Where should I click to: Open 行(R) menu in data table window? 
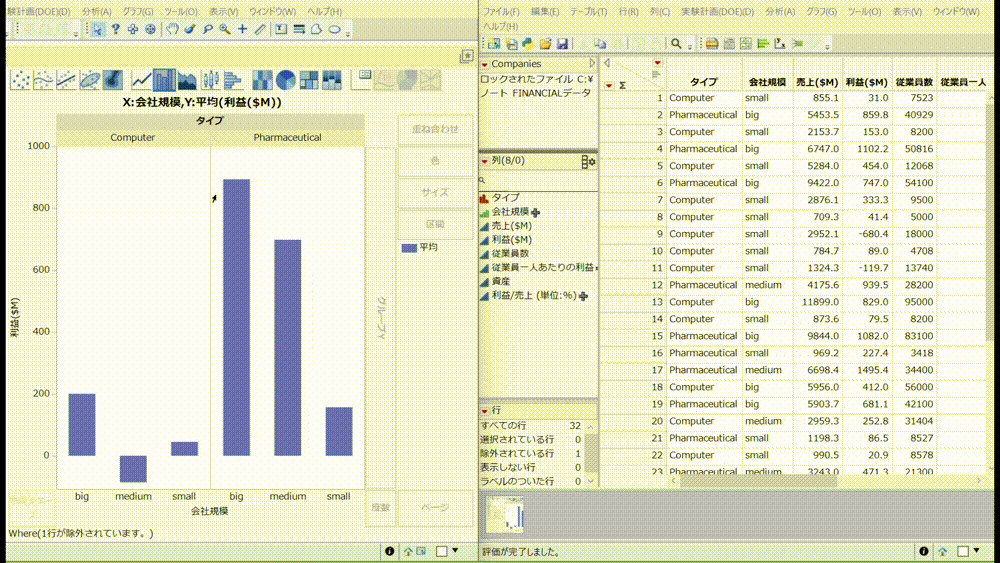click(x=628, y=11)
